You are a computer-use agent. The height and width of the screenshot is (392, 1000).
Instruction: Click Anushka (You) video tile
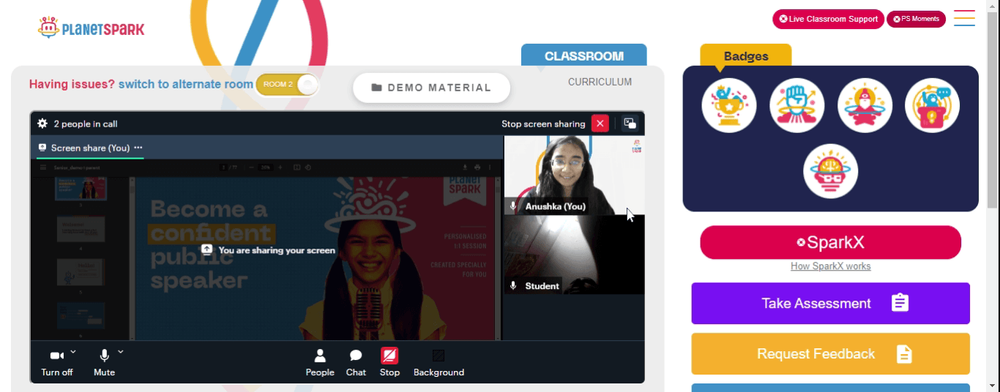coord(574,175)
